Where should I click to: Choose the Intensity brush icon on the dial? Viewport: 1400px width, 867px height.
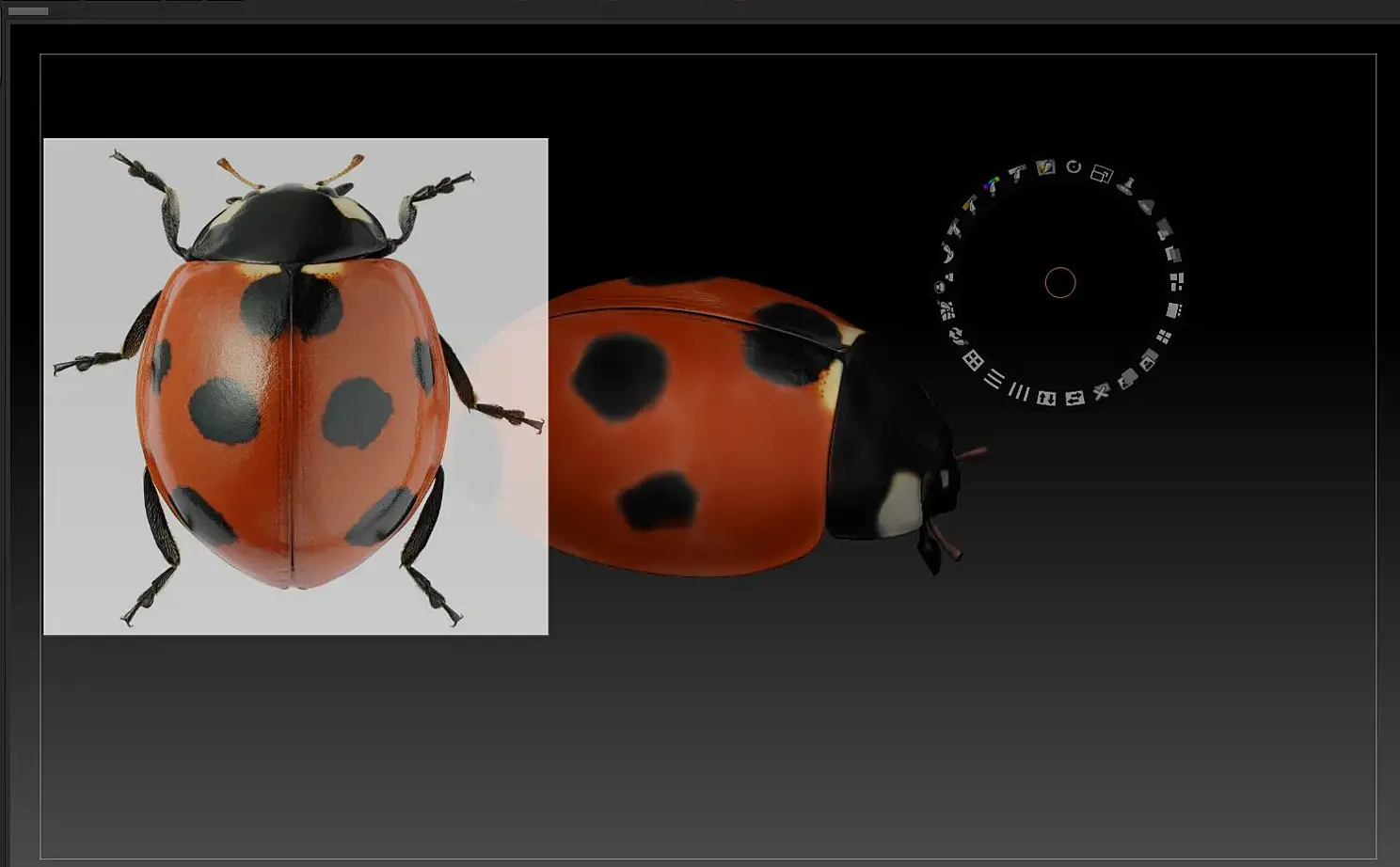point(1017,172)
